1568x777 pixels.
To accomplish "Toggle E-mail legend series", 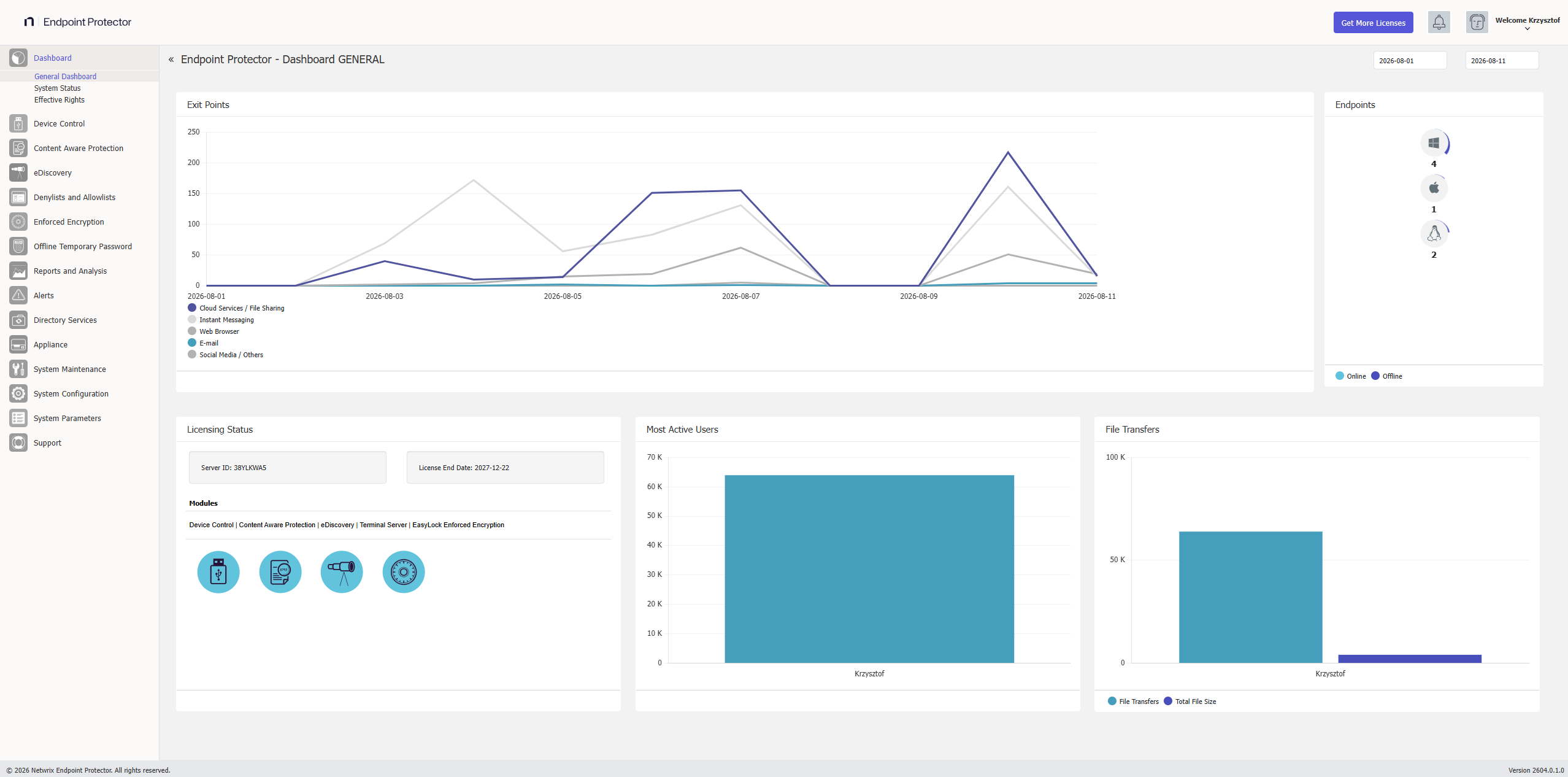I will pos(203,343).
